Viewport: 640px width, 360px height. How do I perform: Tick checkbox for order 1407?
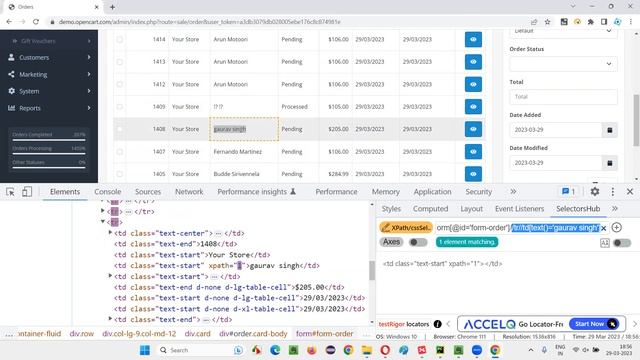pos(120,151)
